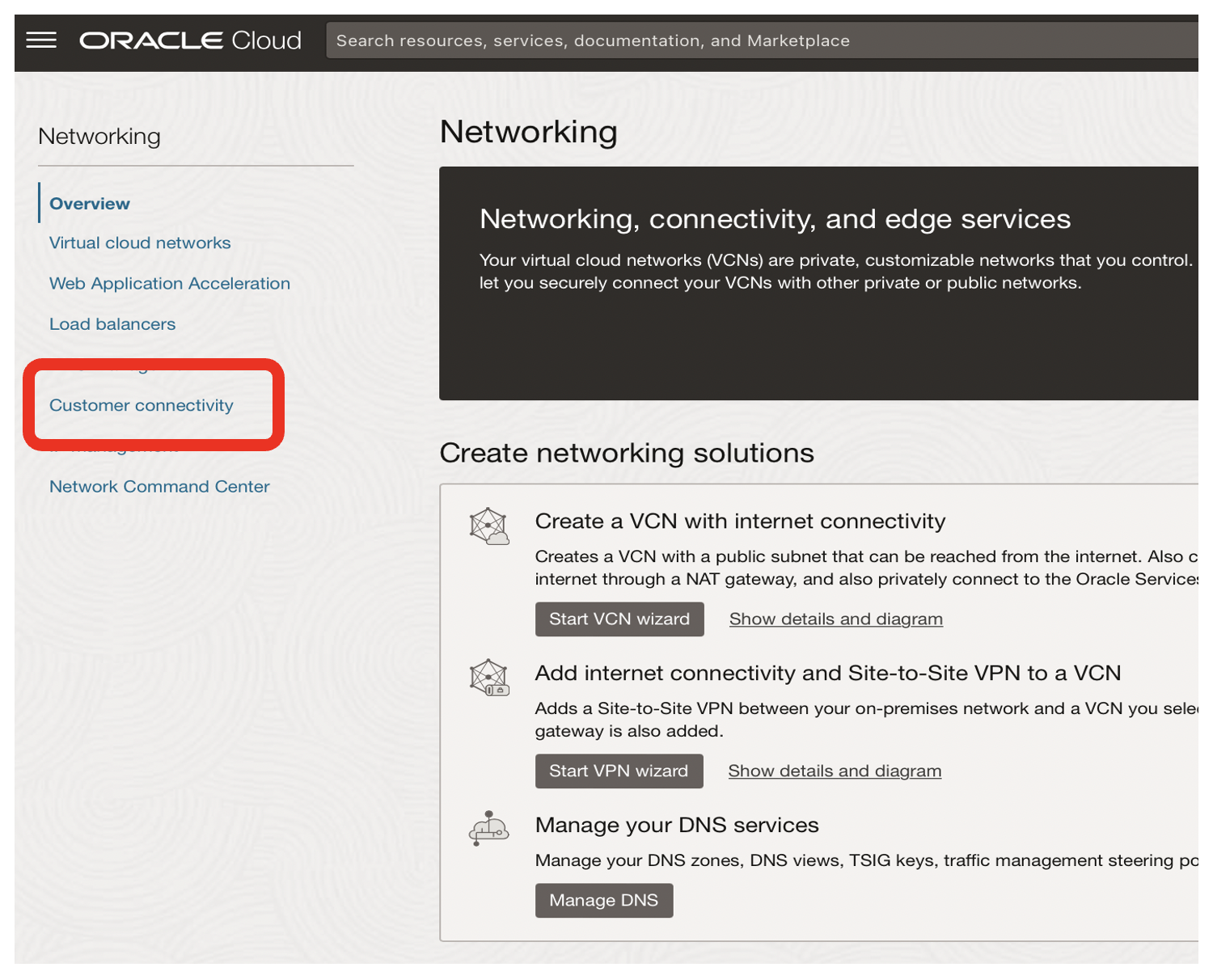The width and height of the screenshot is (1213, 980).
Task: Select Customer connectivity in the sidebar
Action: click(x=142, y=405)
